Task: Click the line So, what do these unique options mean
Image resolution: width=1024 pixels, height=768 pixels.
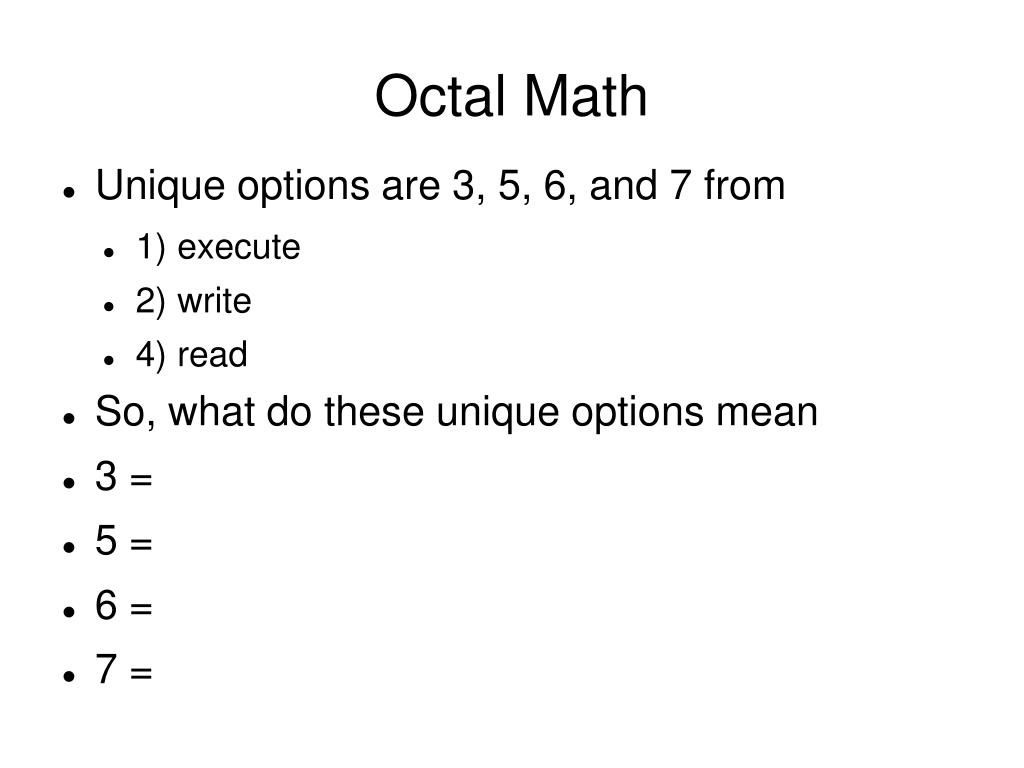Action: click(x=456, y=413)
